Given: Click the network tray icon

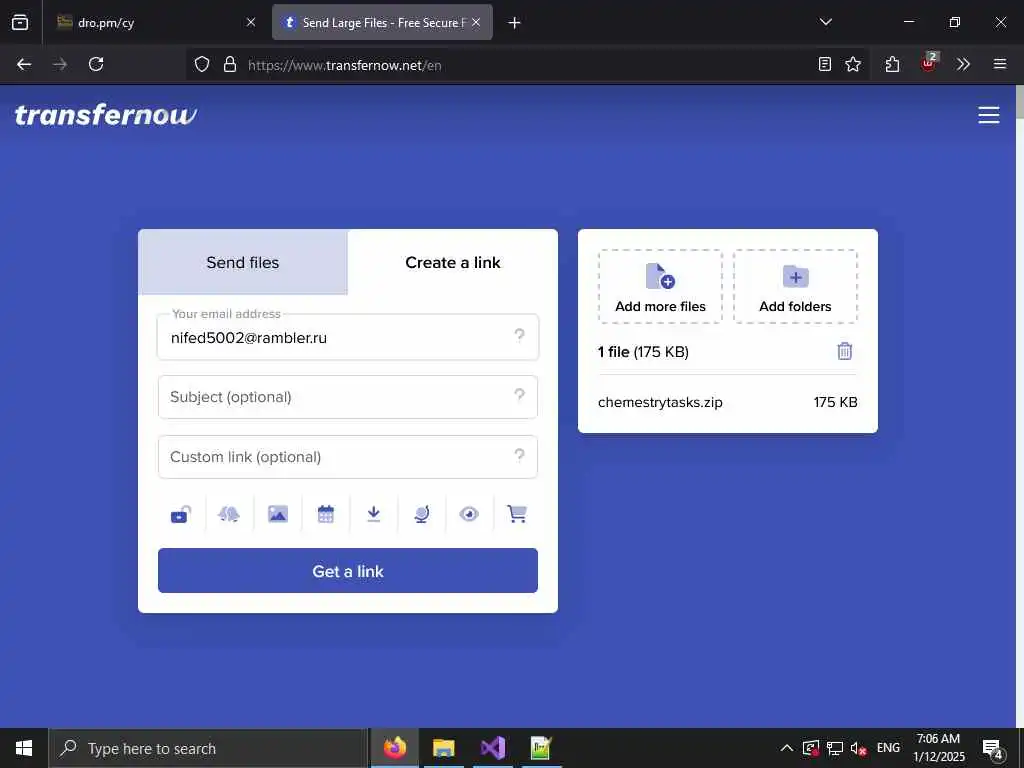Looking at the screenshot, I should (x=835, y=748).
